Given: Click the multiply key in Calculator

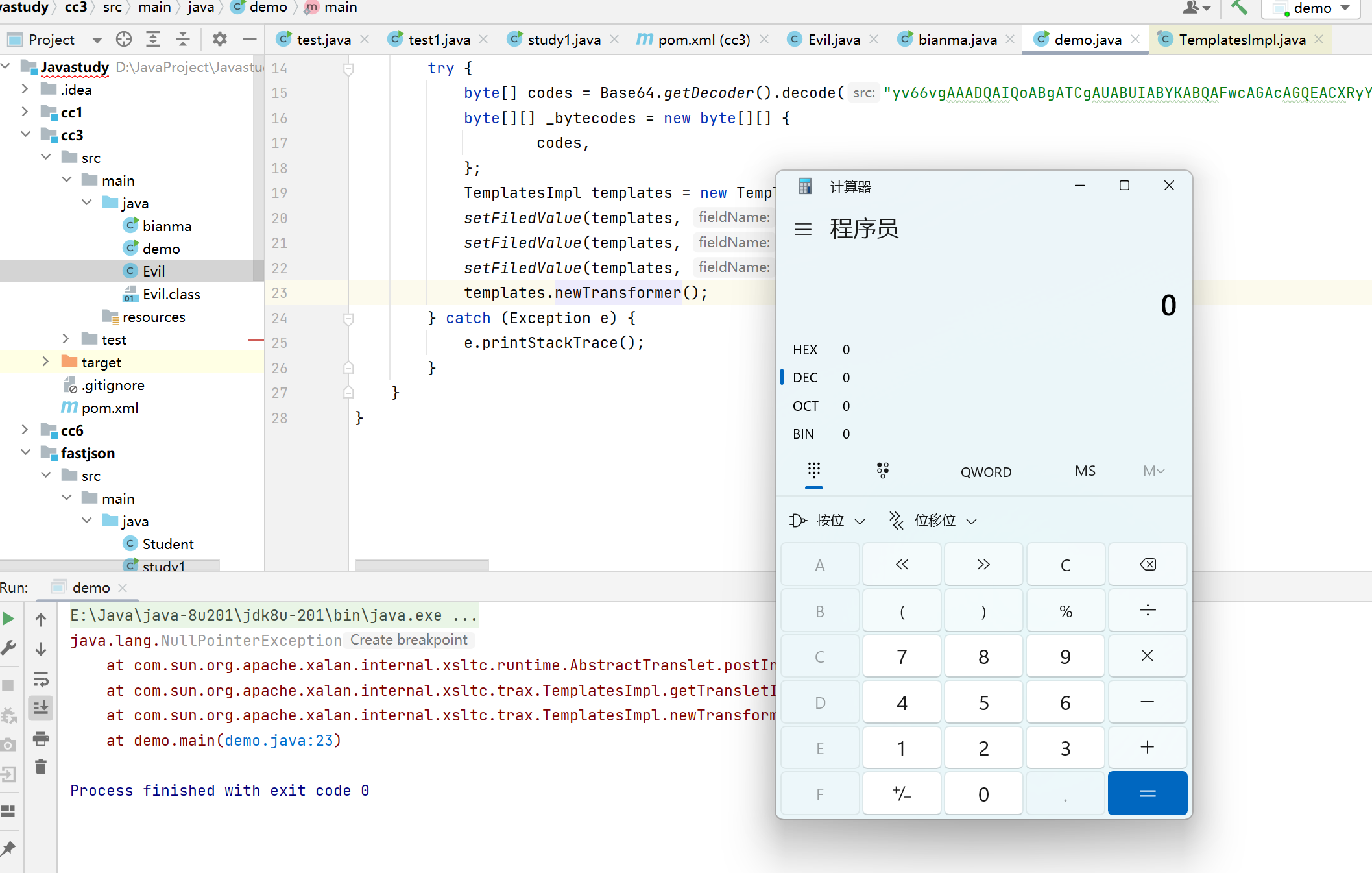Looking at the screenshot, I should 1148,656.
